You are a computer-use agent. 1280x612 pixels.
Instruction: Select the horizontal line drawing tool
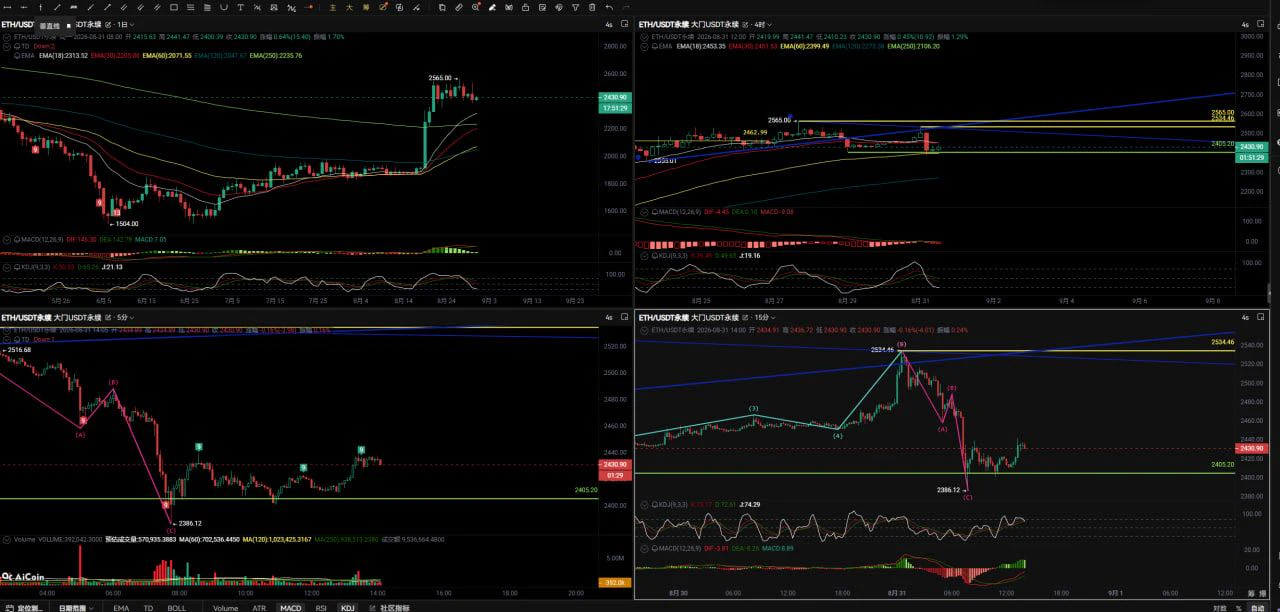pos(7,7)
